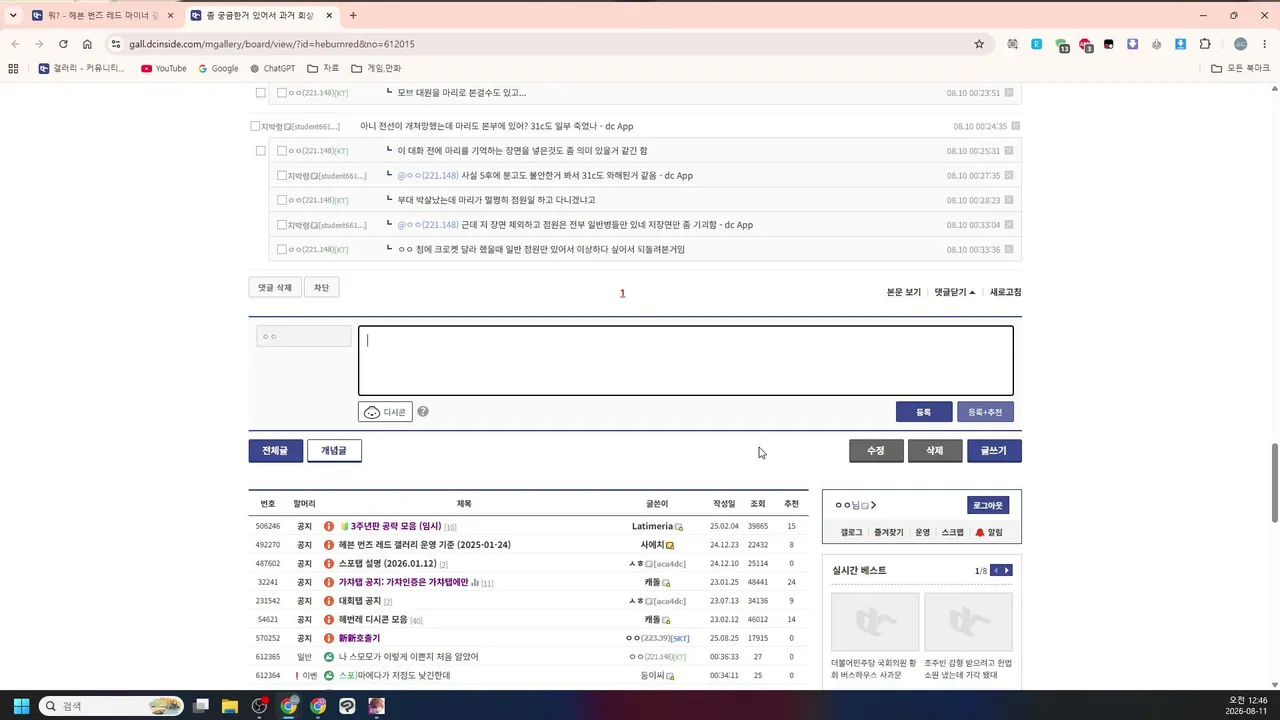The width and height of the screenshot is (1280, 720).
Task: Open the 자료 bookmark folder
Action: pos(323,68)
